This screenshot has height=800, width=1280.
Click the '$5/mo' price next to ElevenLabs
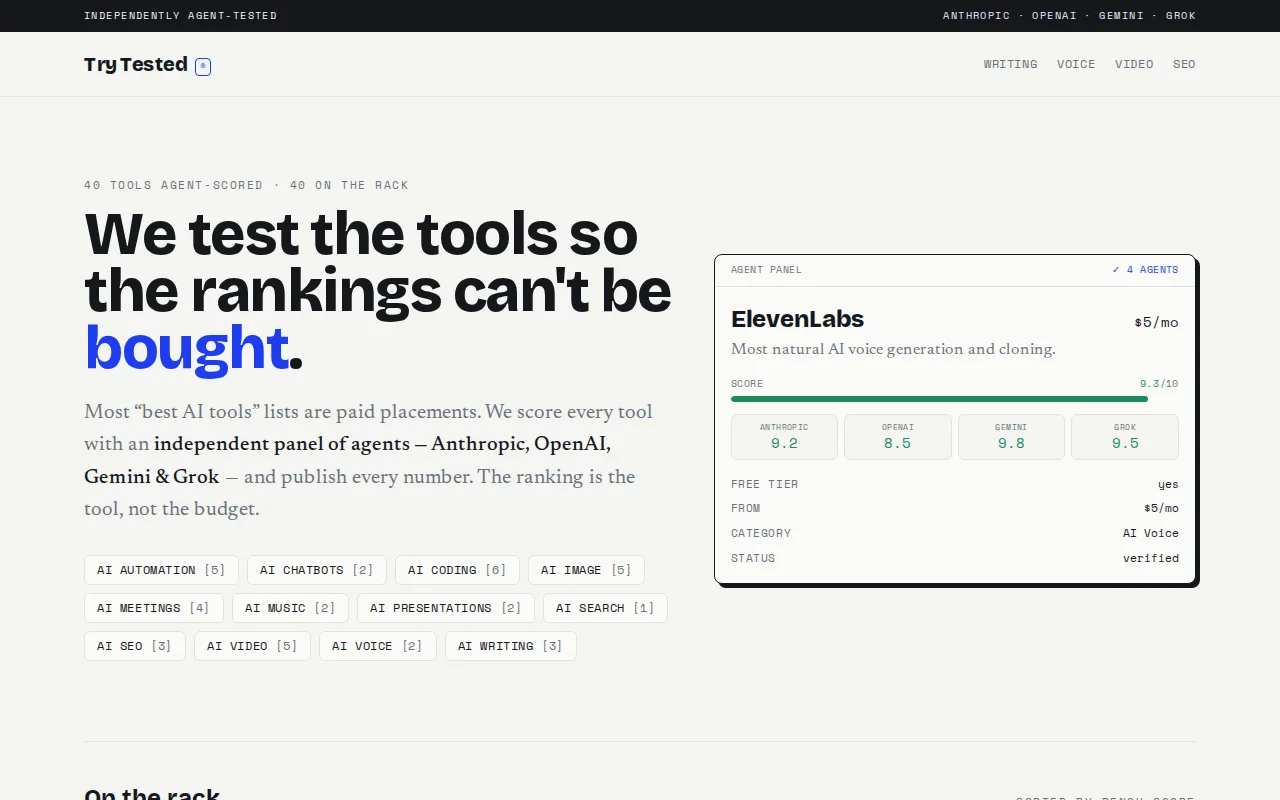(1156, 322)
